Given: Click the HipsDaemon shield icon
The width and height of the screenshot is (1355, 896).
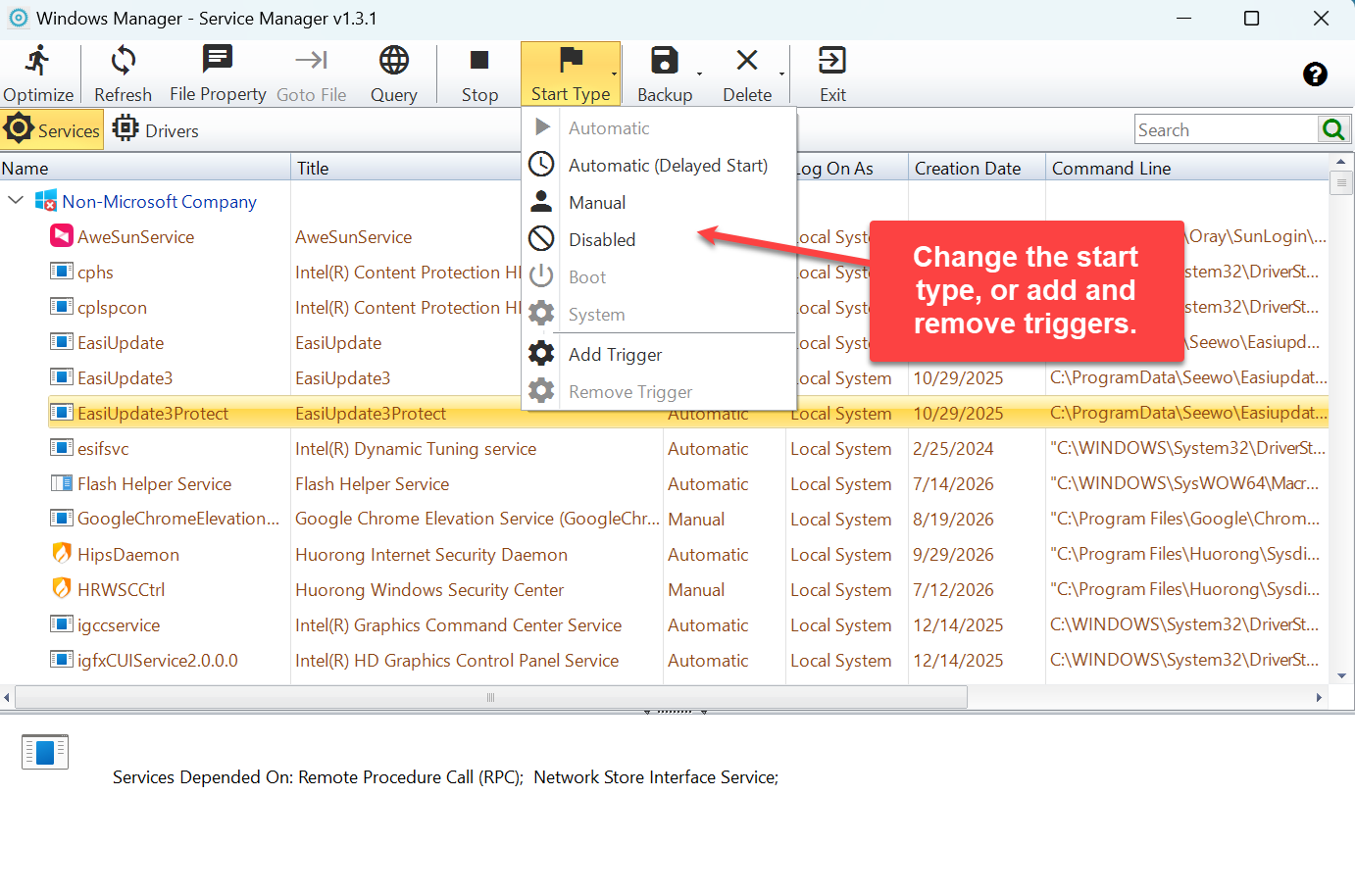Looking at the screenshot, I should (x=62, y=554).
